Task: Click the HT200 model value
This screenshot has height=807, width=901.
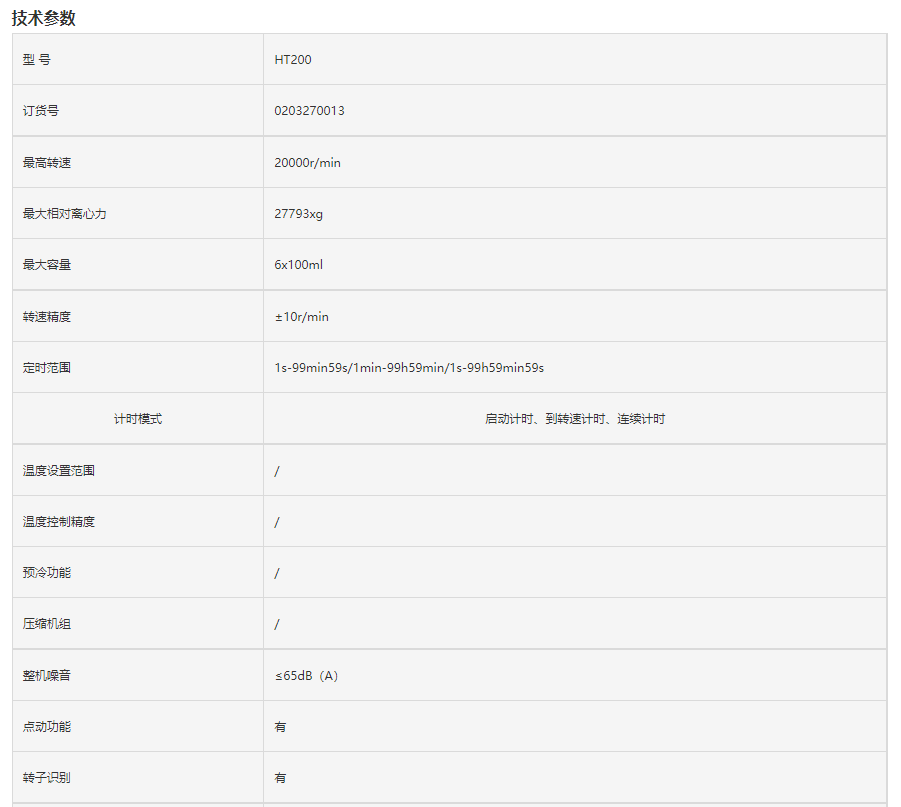Action: (293, 60)
